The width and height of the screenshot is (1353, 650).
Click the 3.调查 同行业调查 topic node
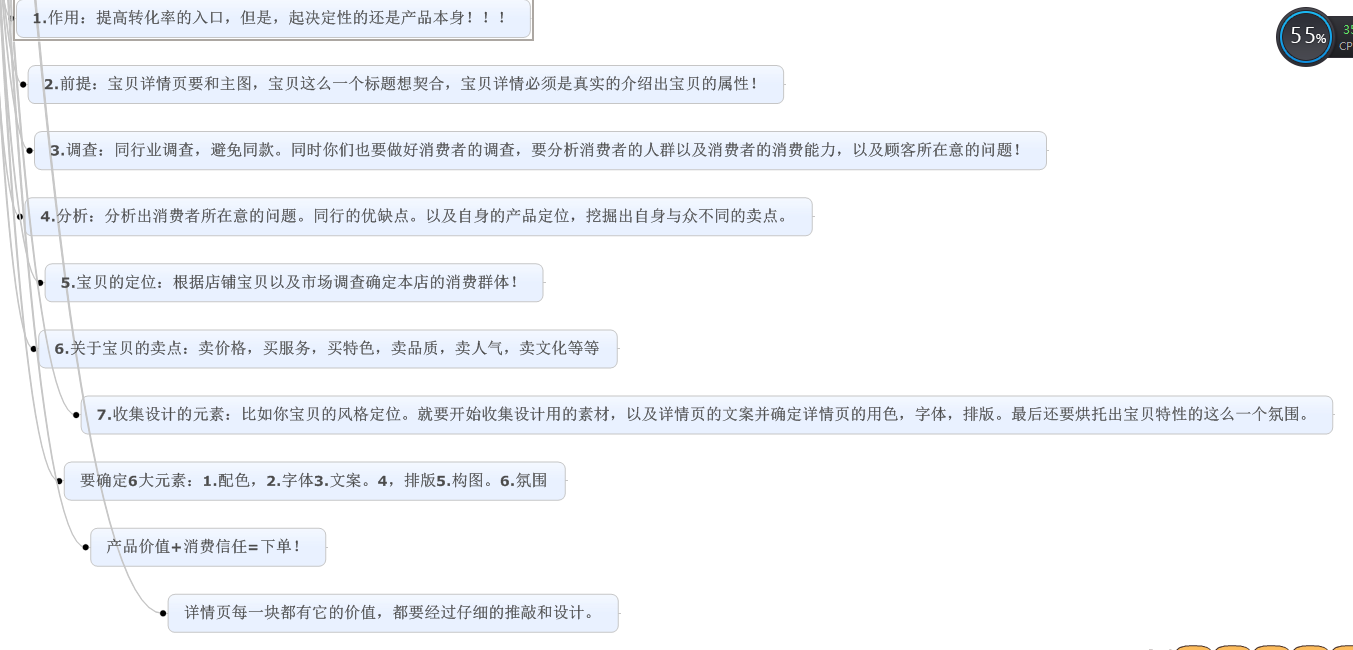[x=540, y=150]
